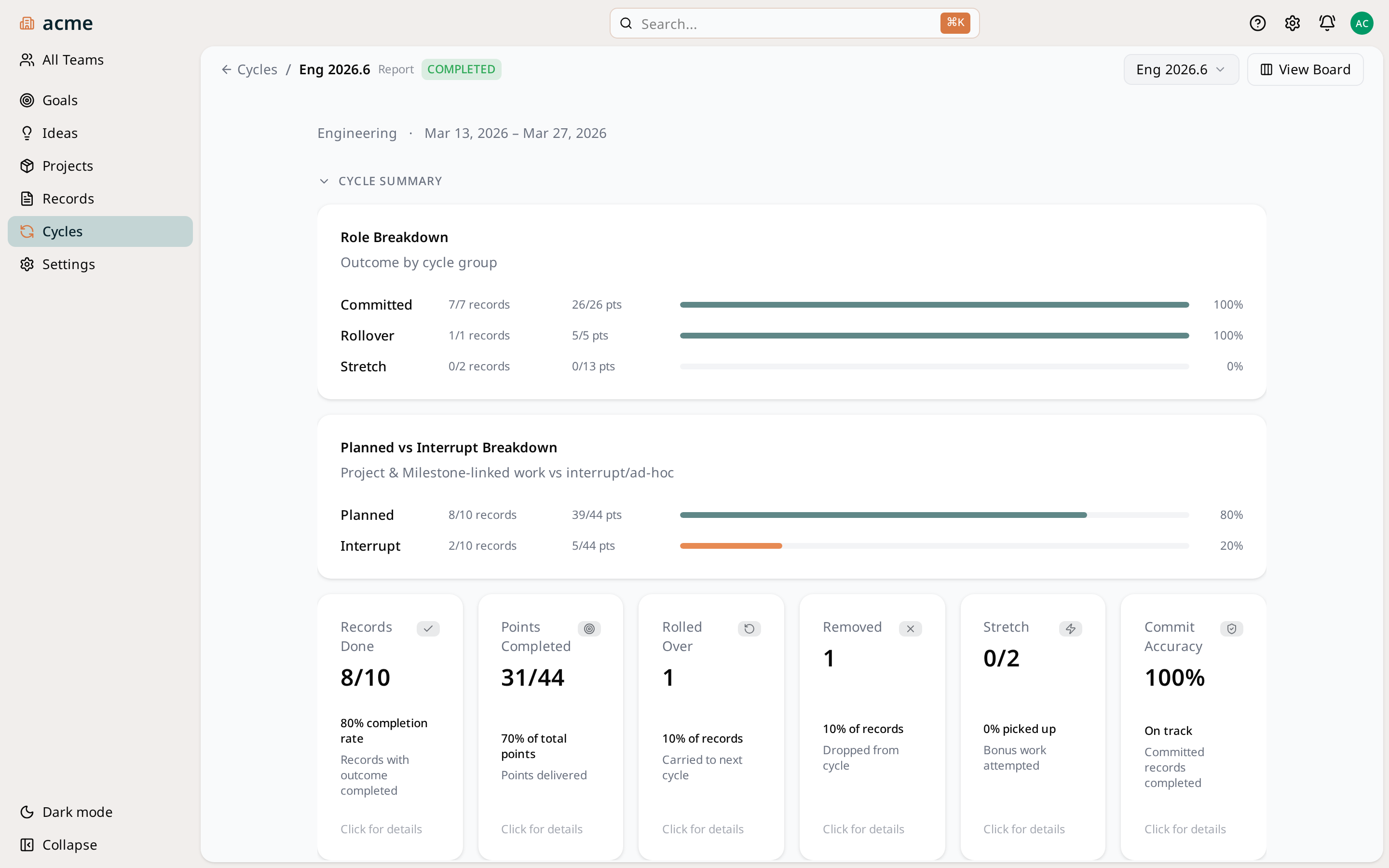
Task: Click the checkmark icon on Records Done
Action: coord(428,629)
